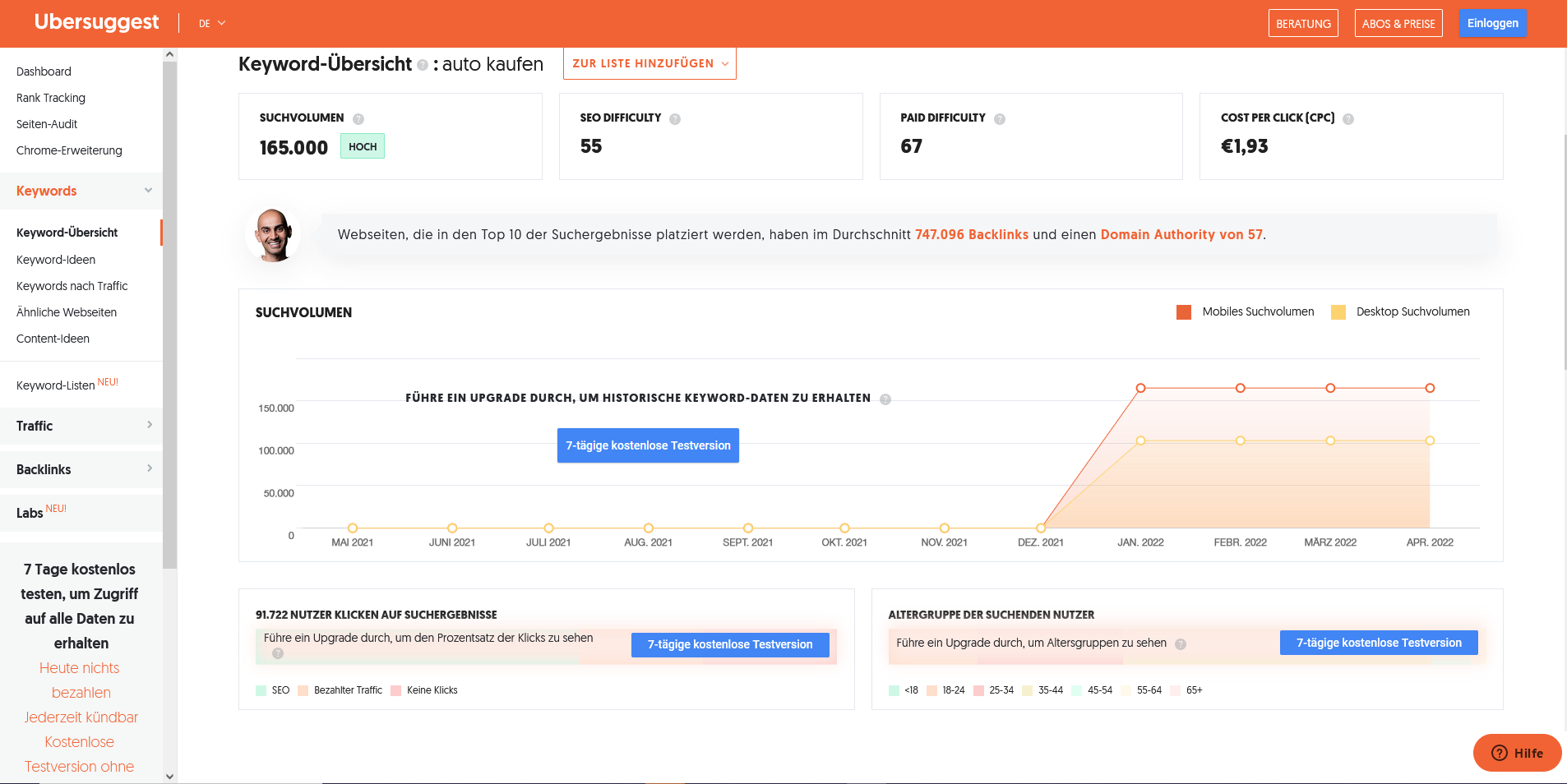Click Jederzeit kündbar promo text
1567x784 pixels.
[81, 717]
